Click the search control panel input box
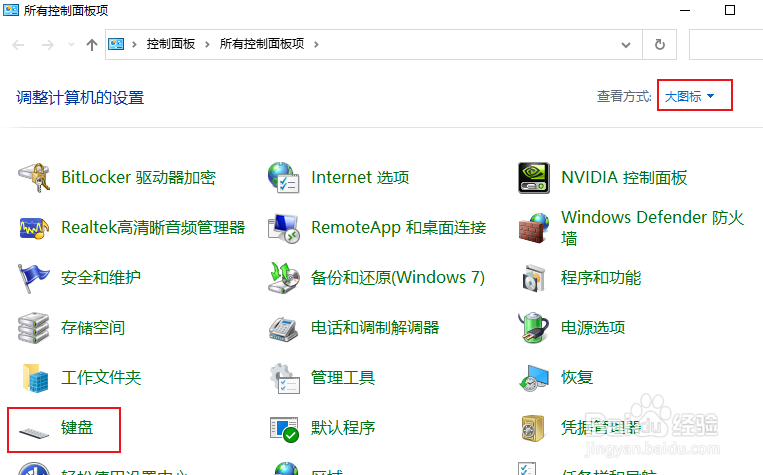The image size is (763, 475). tap(726, 45)
